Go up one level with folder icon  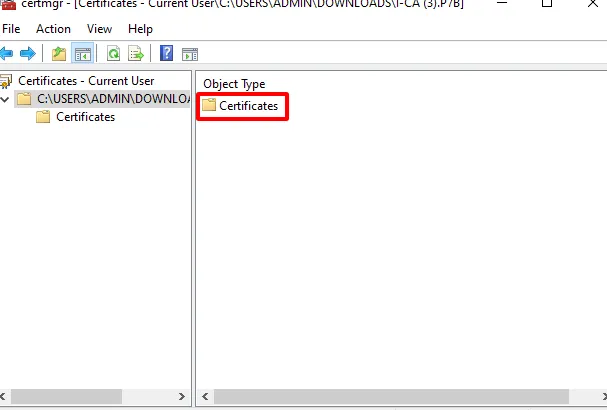click(59, 53)
